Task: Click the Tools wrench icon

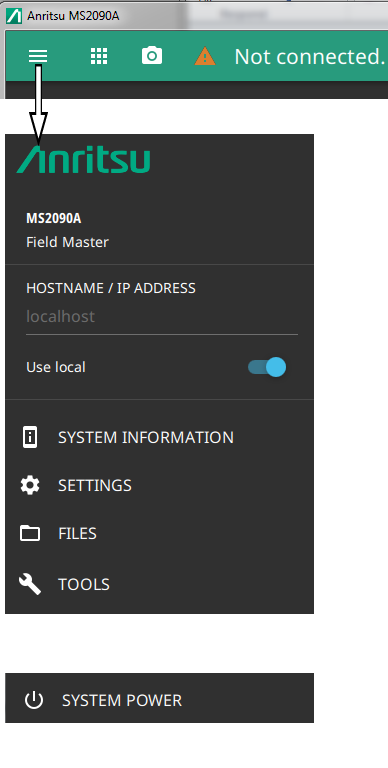Action: coord(30,584)
